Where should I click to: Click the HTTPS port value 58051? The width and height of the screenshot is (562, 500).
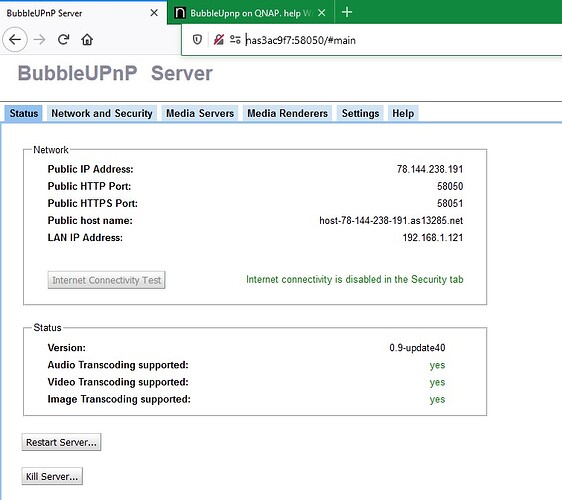(450, 204)
